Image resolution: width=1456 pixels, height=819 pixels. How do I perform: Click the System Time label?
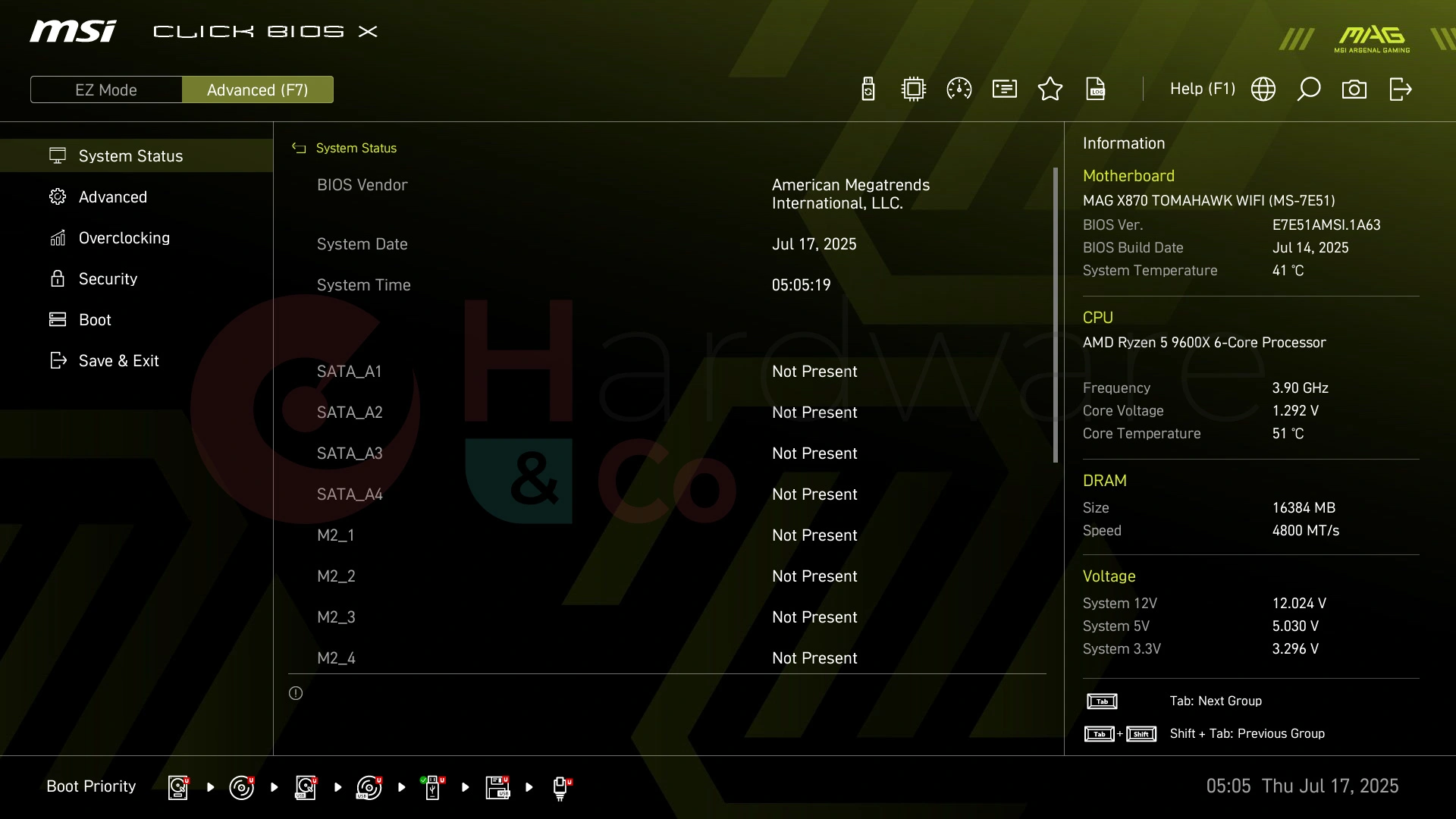point(363,285)
